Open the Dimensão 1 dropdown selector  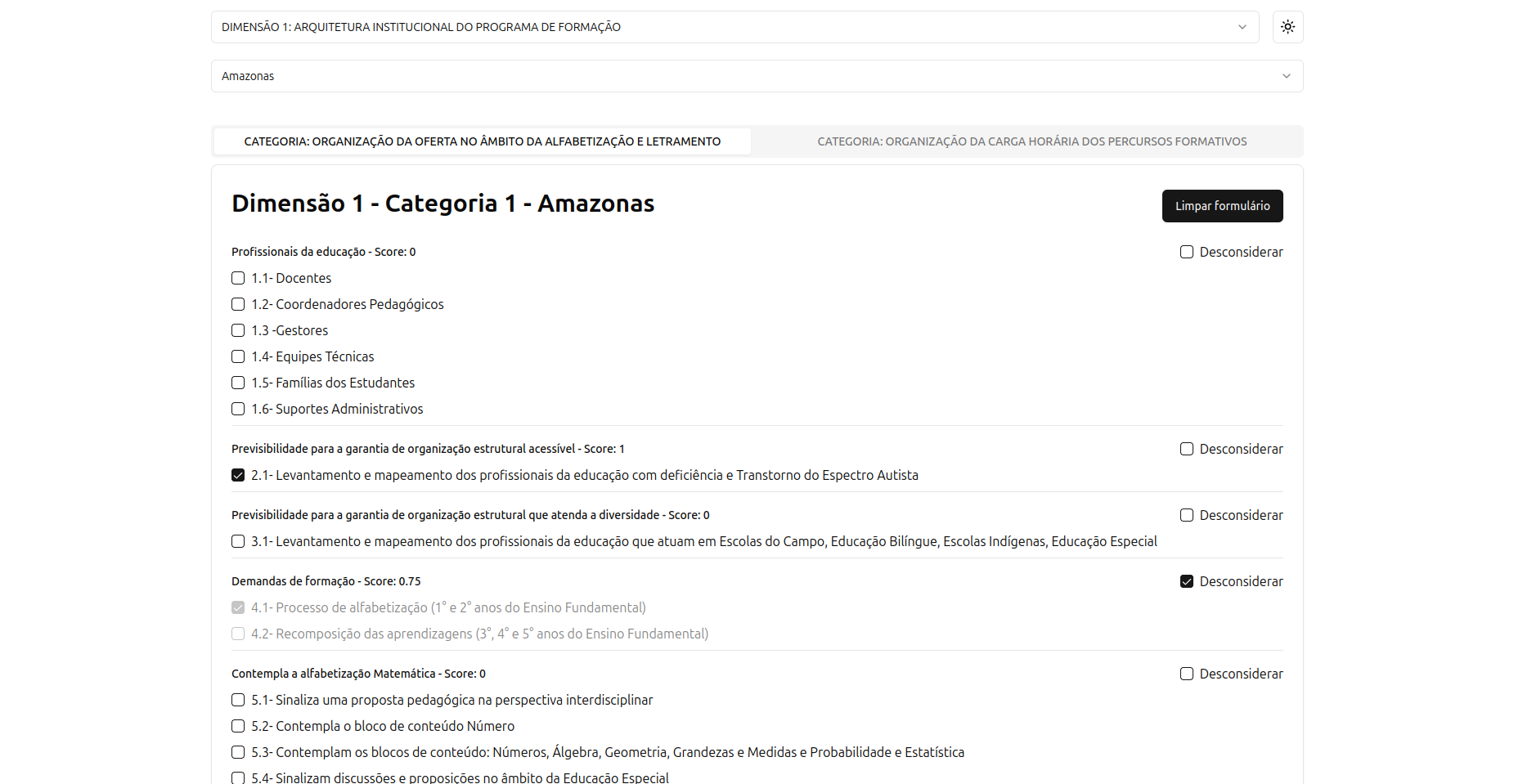coord(734,27)
